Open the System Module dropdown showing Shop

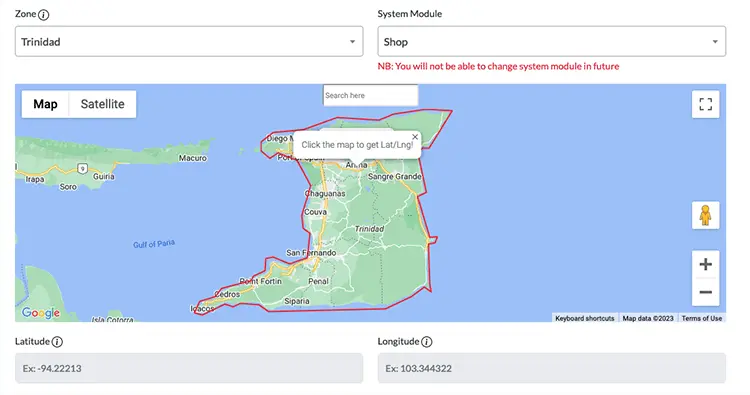coord(551,42)
